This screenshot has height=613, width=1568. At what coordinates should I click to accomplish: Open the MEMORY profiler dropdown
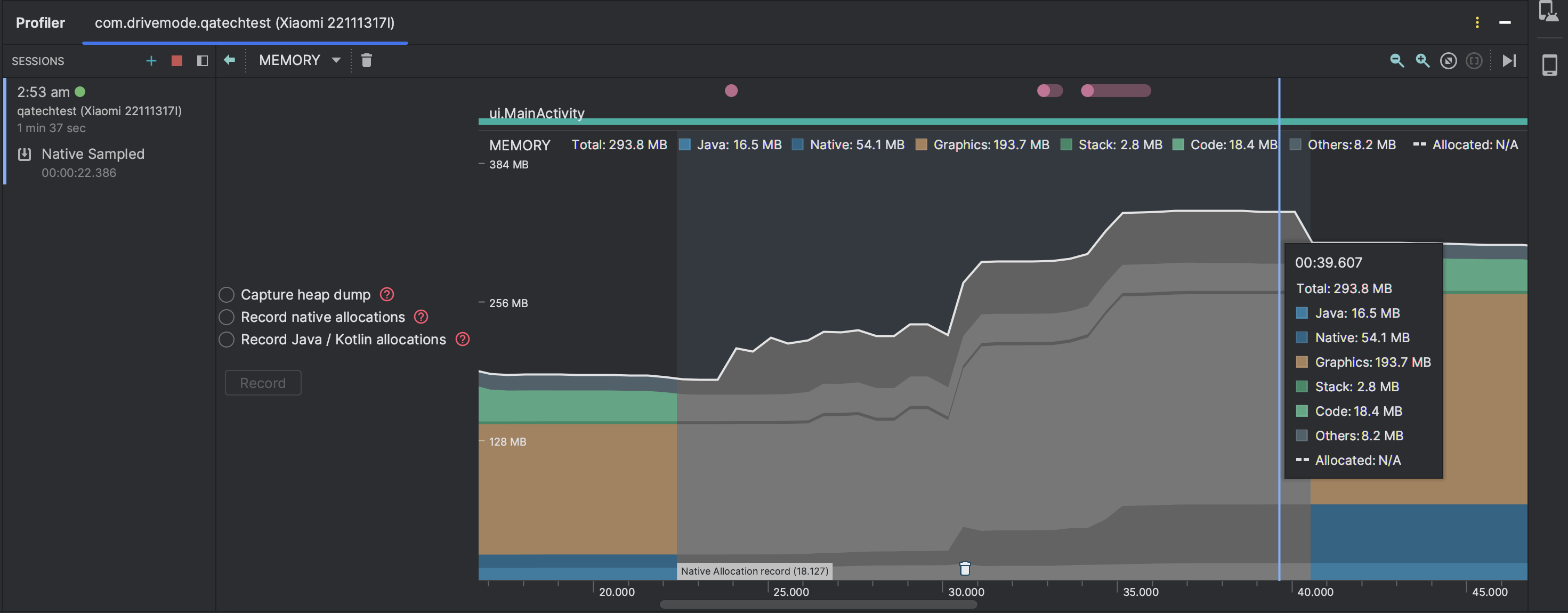tap(299, 60)
